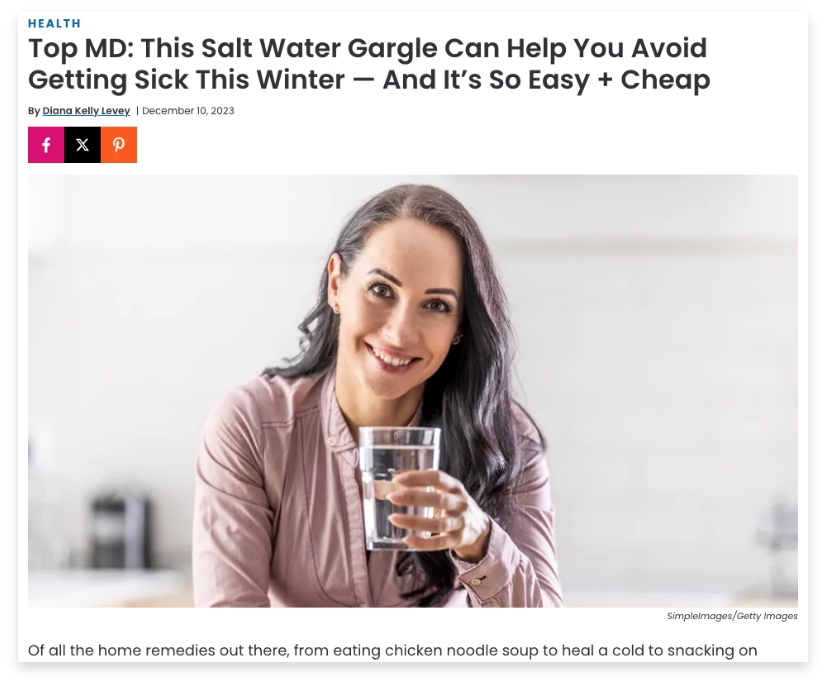Viewport: 826px width, 686px height.
Task: Click the word "Cheap" in the headline
Action: point(665,80)
